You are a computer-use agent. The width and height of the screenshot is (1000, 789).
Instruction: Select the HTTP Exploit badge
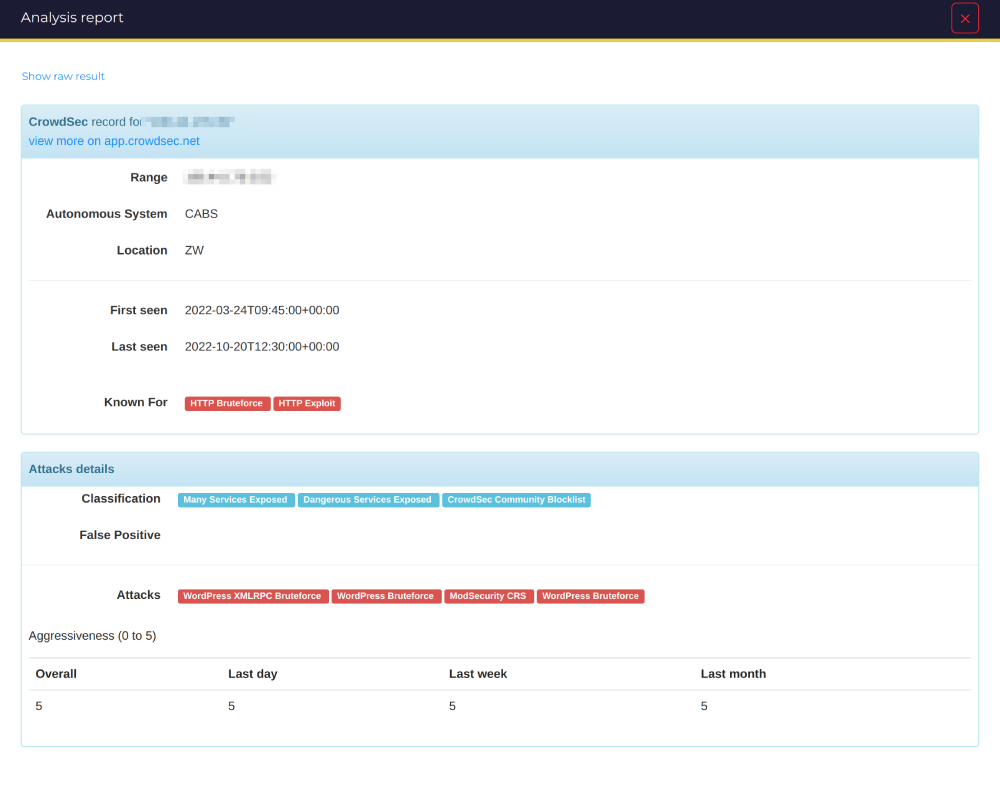pos(307,404)
